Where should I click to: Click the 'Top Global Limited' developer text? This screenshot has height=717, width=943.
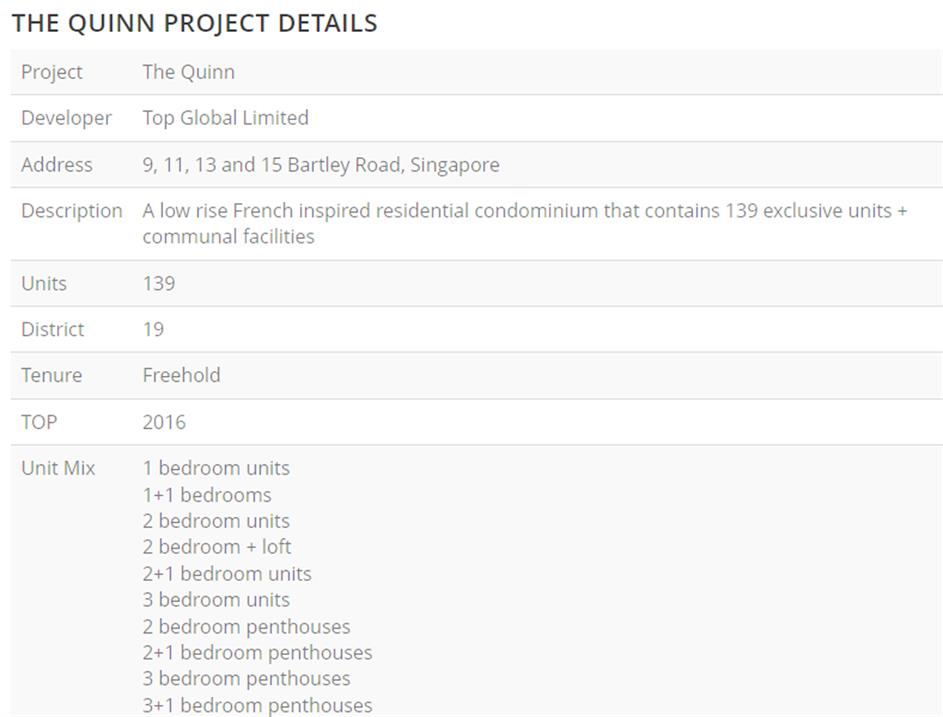point(225,118)
